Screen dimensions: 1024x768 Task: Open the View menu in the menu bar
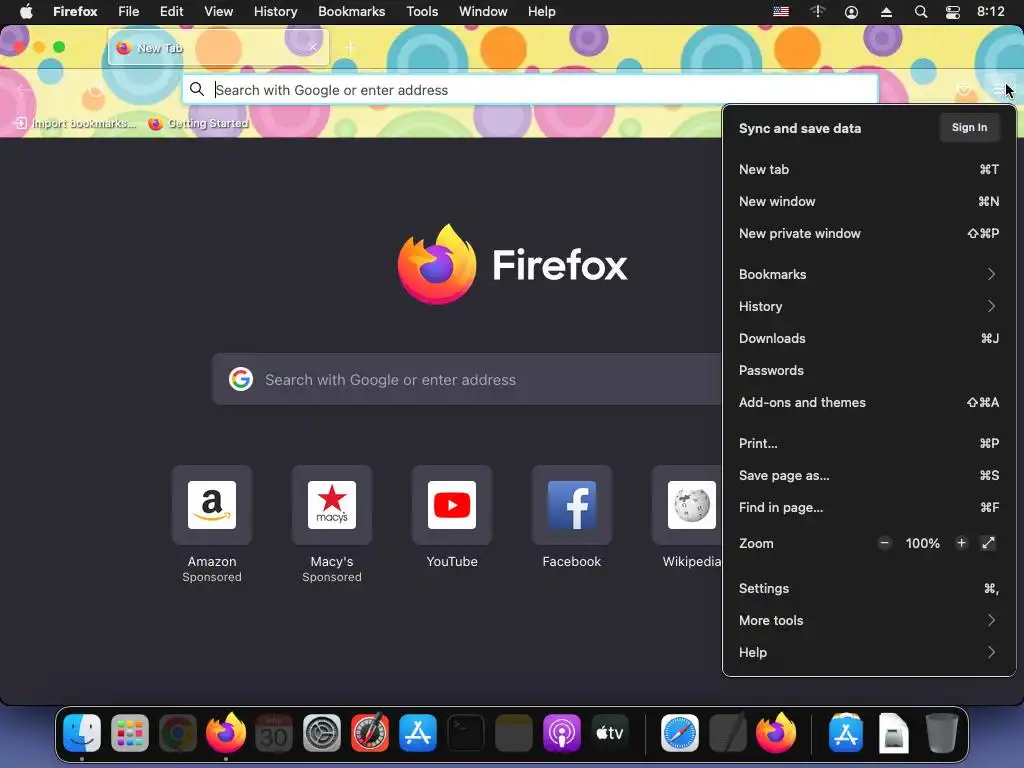click(x=218, y=12)
